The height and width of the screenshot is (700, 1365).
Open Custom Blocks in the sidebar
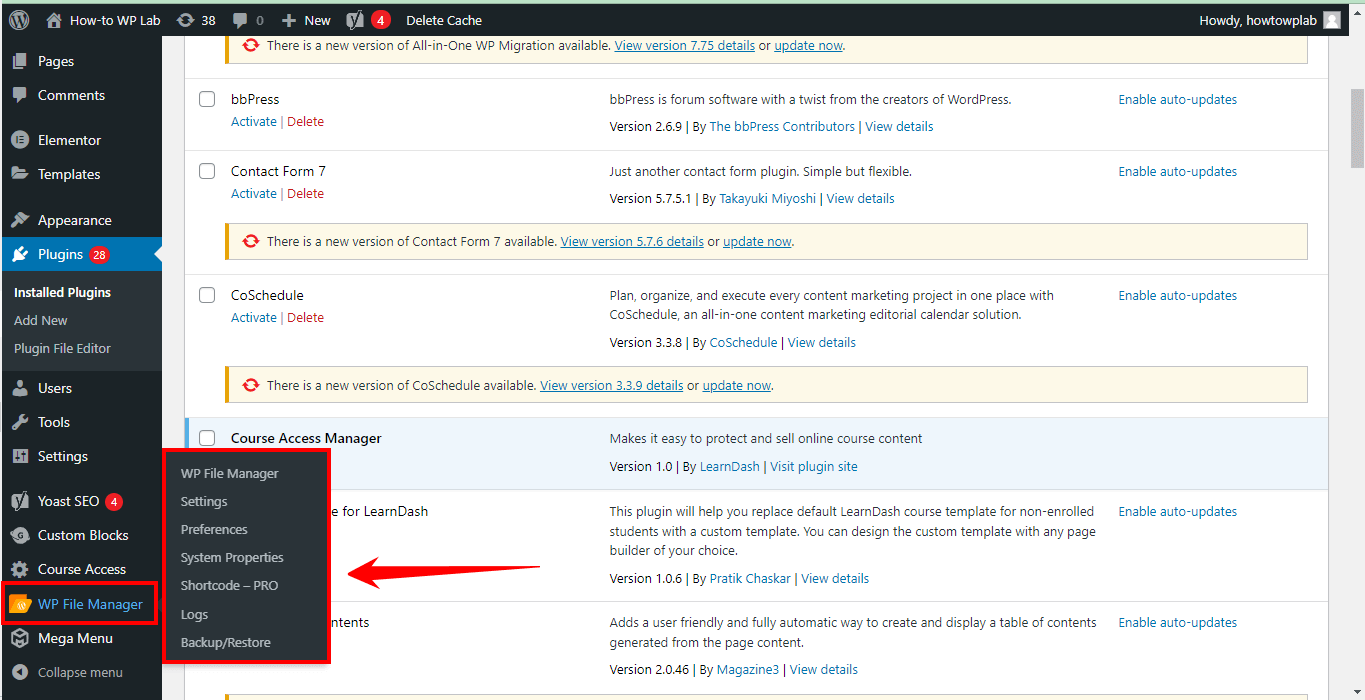coord(82,535)
